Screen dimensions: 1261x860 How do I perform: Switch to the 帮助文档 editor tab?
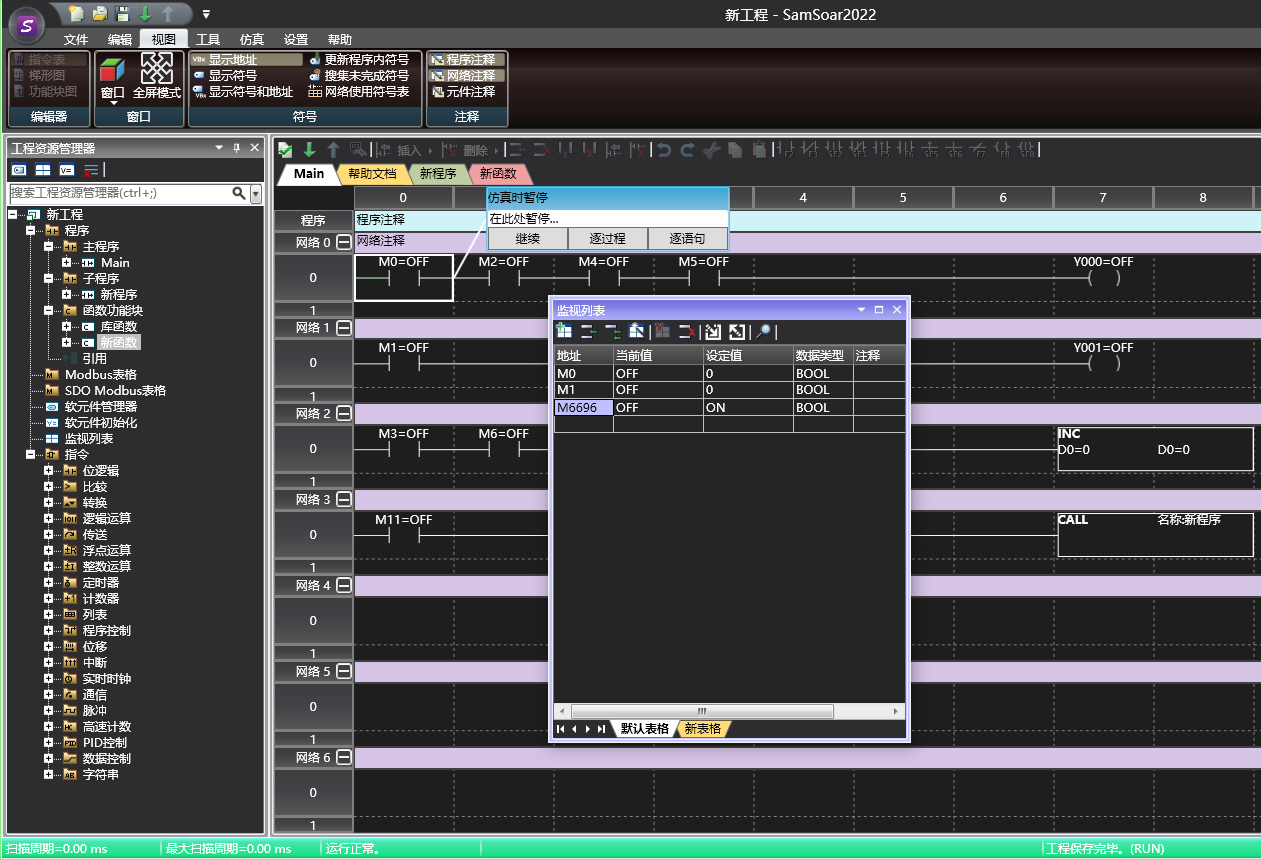(372, 174)
